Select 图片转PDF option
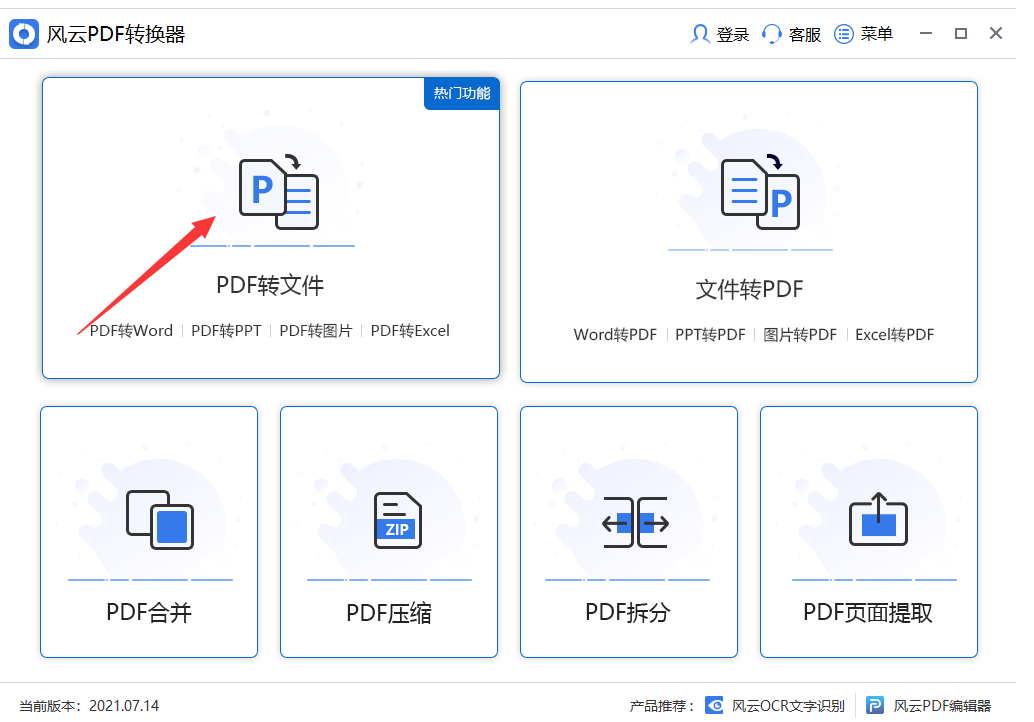Image resolution: width=1034 pixels, height=722 pixels. (x=800, y=335)
